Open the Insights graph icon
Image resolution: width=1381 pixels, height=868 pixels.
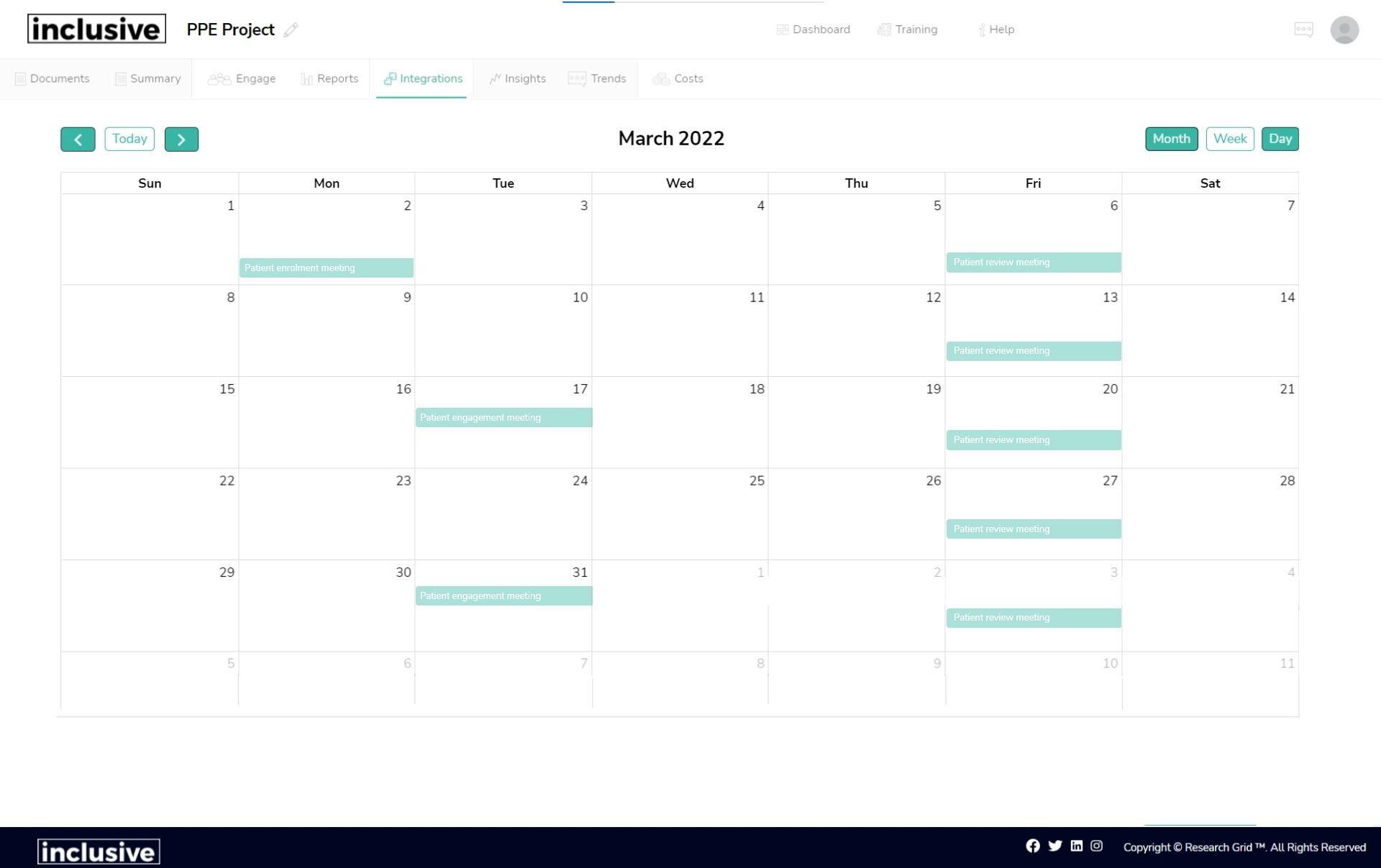tap(495, 78)
